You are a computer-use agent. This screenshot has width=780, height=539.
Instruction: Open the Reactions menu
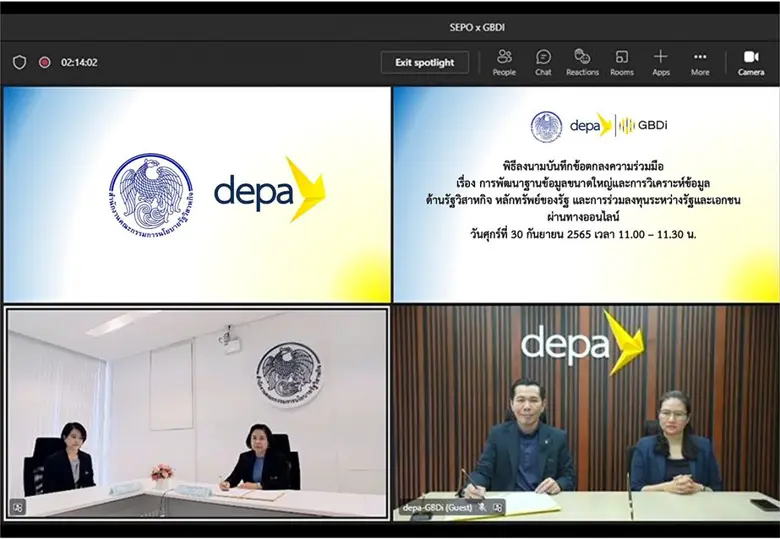[x=582, y=63]
